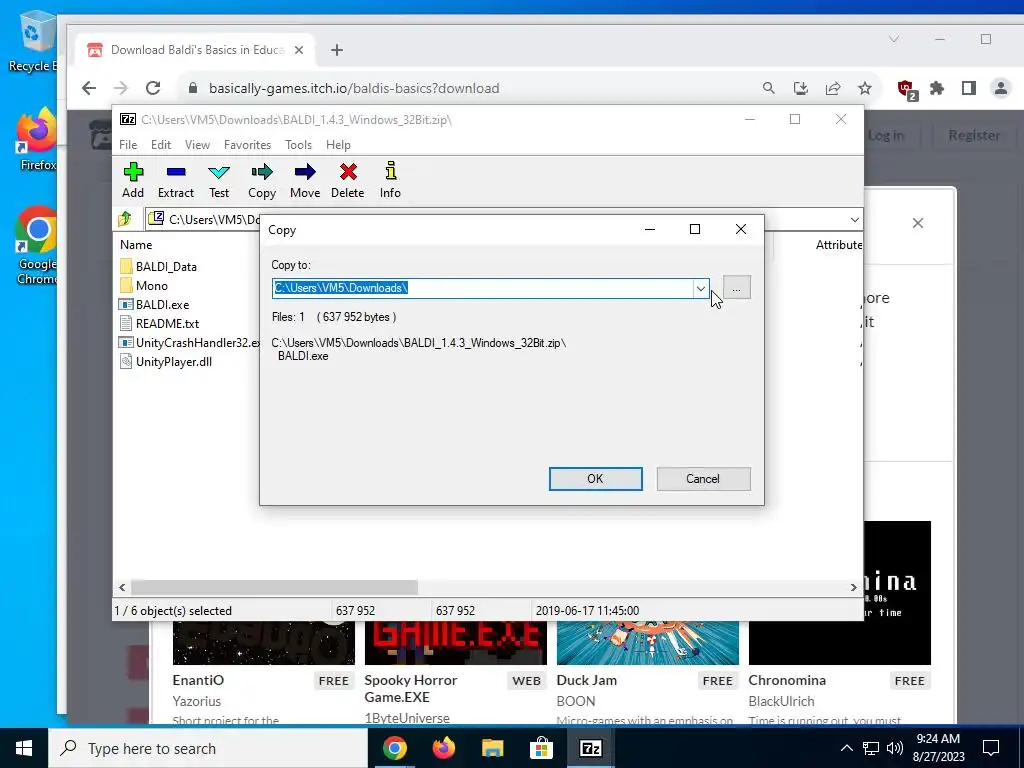Viewport: 1024px width, 768px height.
Task: Open the Windows Start menu
Action: click(24, 748)
